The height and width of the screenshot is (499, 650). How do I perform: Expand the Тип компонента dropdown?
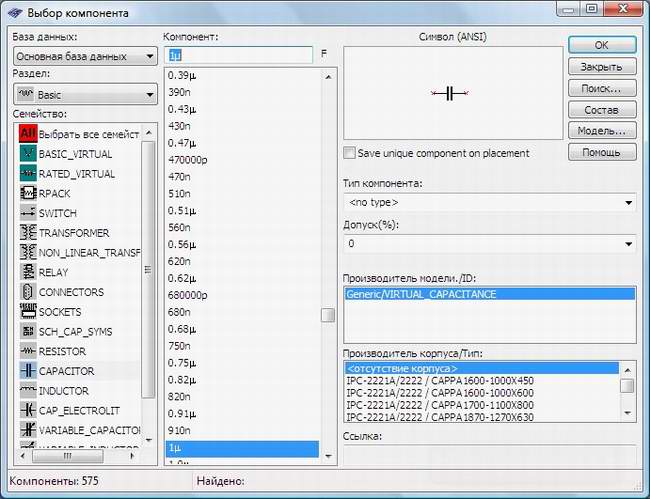pos(490,203)
